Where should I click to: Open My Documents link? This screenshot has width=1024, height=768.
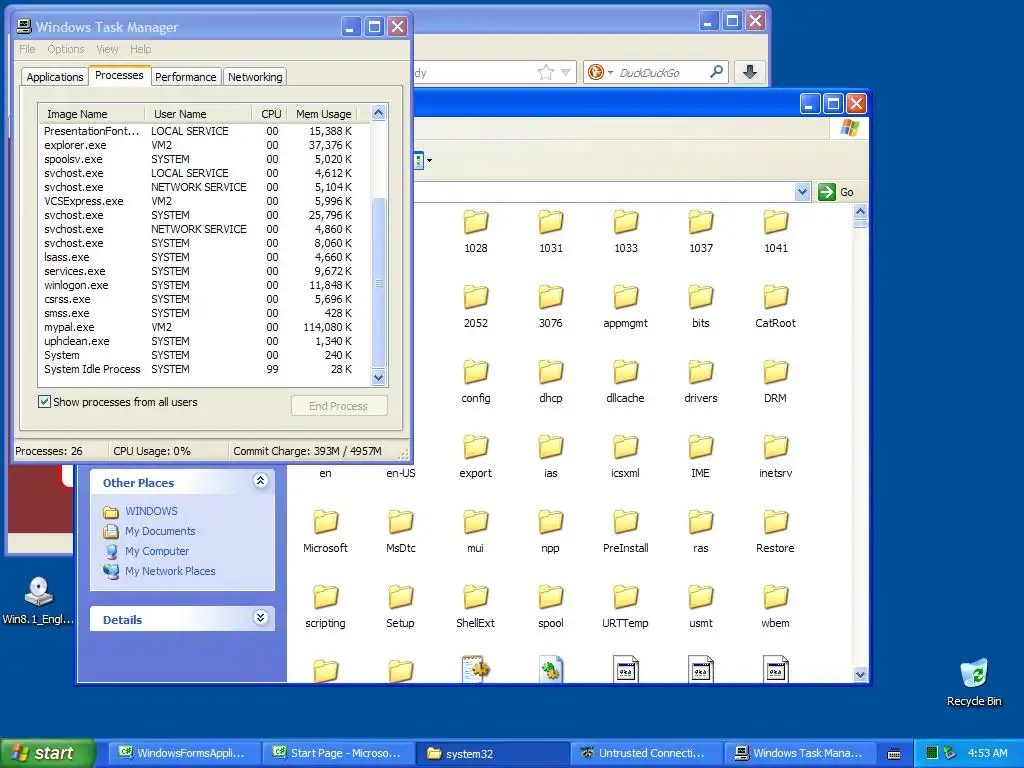pyautogui.click(x=160, y=531)
